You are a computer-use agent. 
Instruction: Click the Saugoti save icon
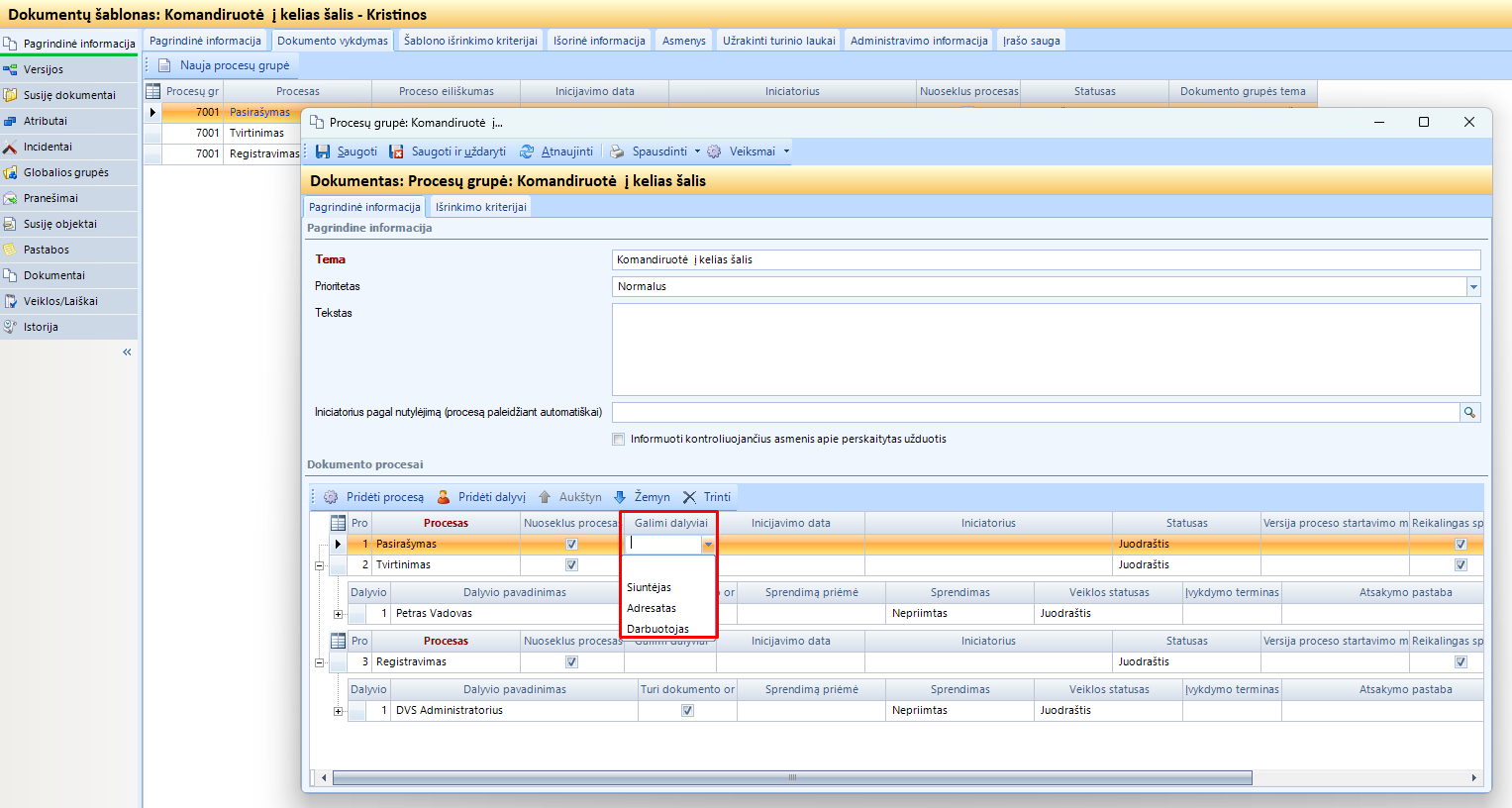tap(323, 151)
